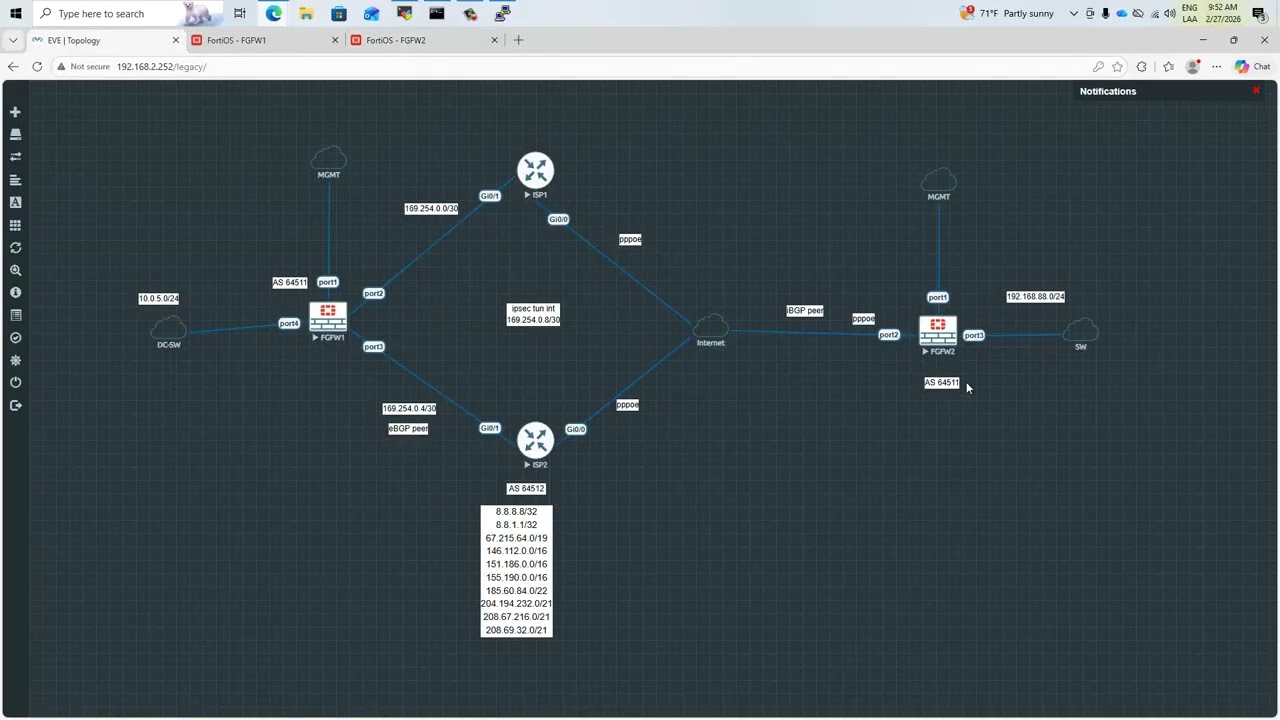
Task: Click the 'AS 64512' label below ISP2
Action: (x=526, y=488)
